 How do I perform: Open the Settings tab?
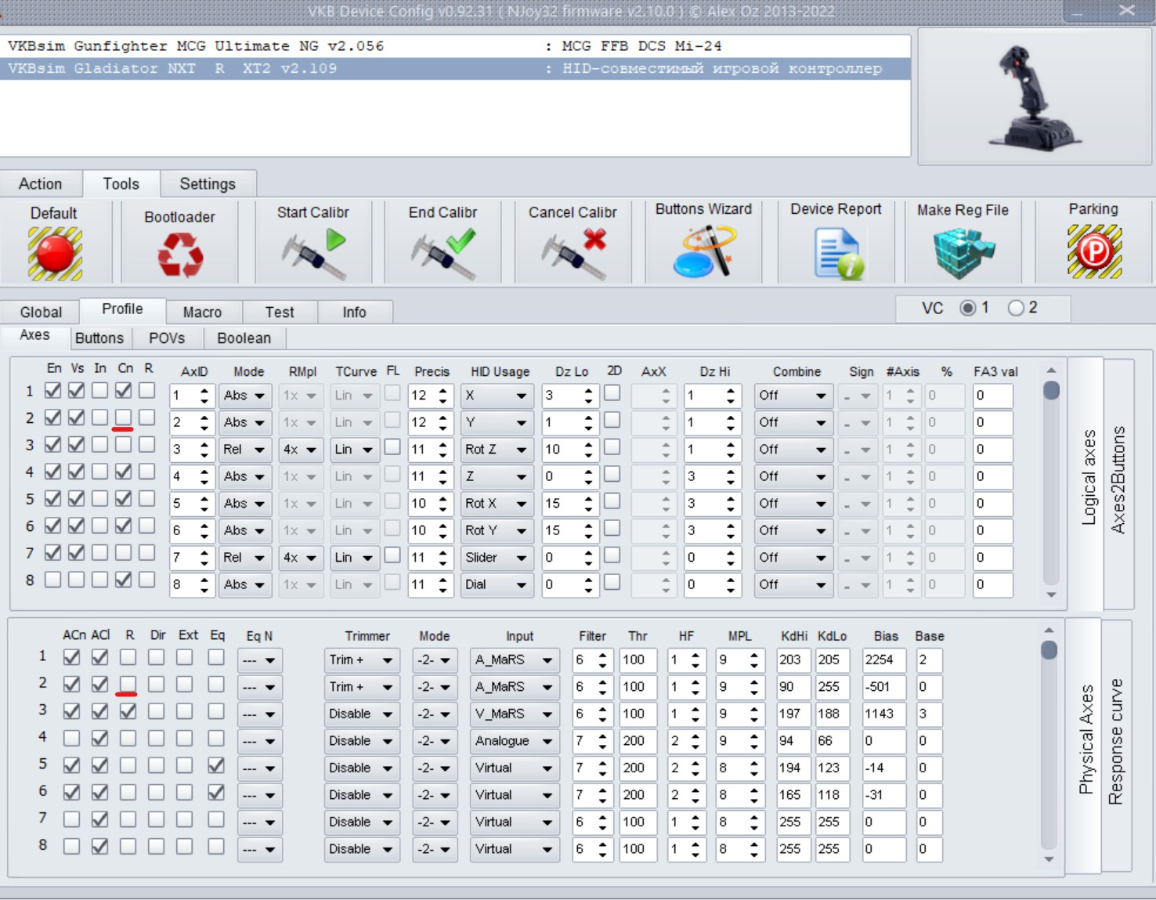[208, 184]
